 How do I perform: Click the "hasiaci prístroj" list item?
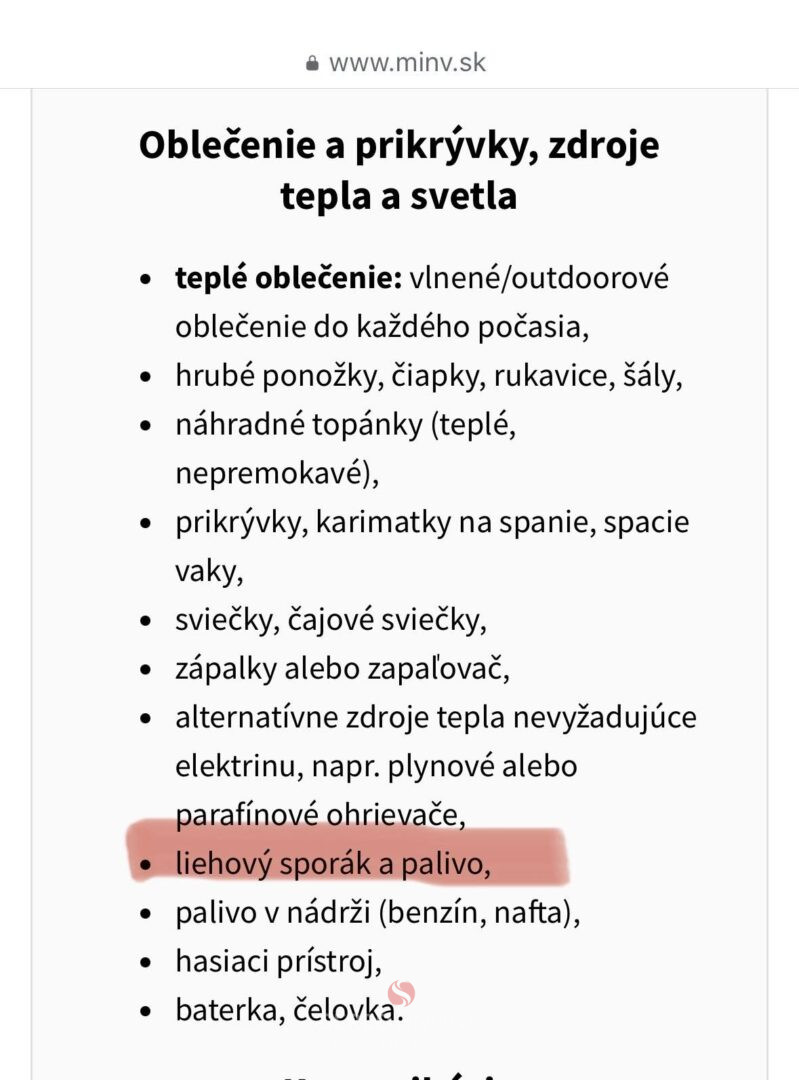pyautogui.click(x=278, y=962)
